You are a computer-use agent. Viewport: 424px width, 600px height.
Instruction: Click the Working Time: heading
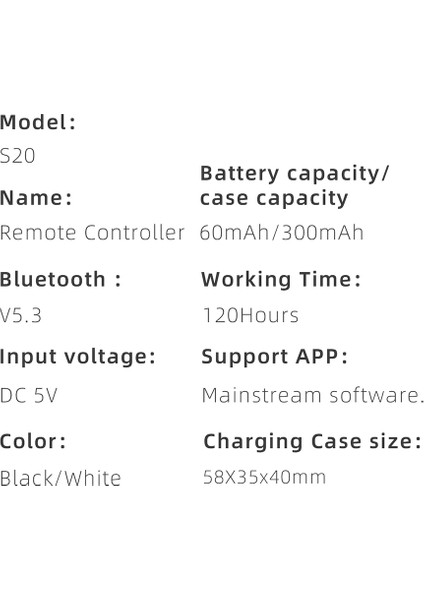click(281, 280)
